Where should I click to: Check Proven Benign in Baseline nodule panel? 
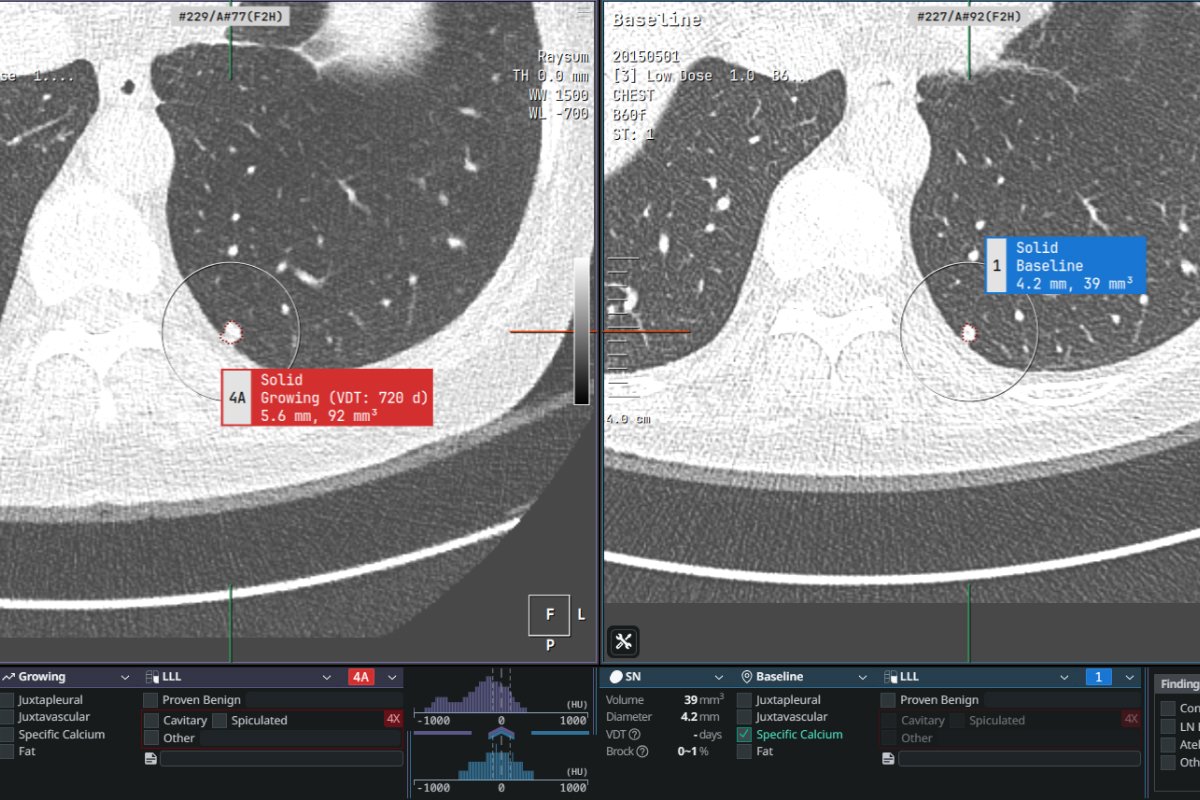coord(888,700)
